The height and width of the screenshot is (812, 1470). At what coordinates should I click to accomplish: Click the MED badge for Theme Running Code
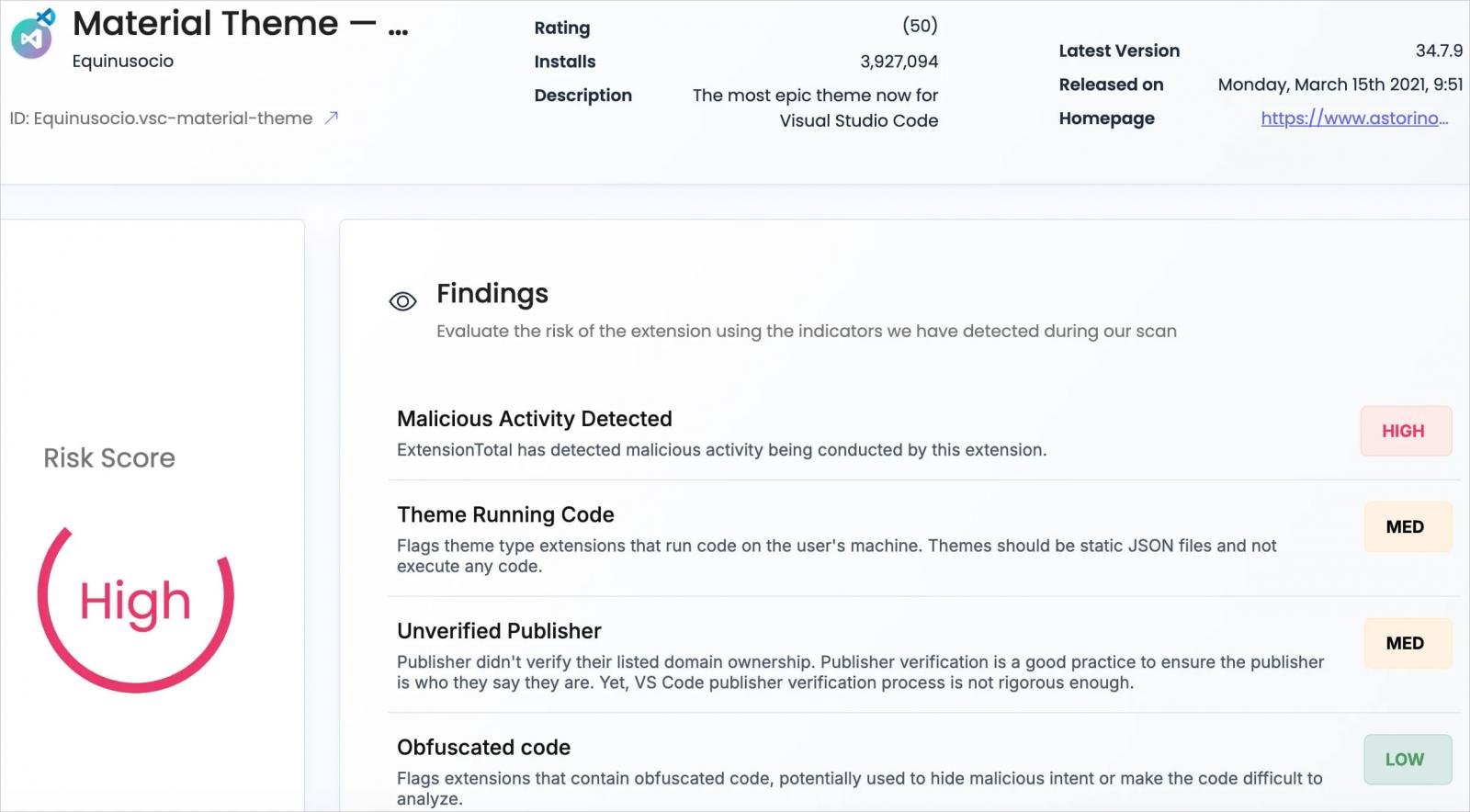point(1406,526)
